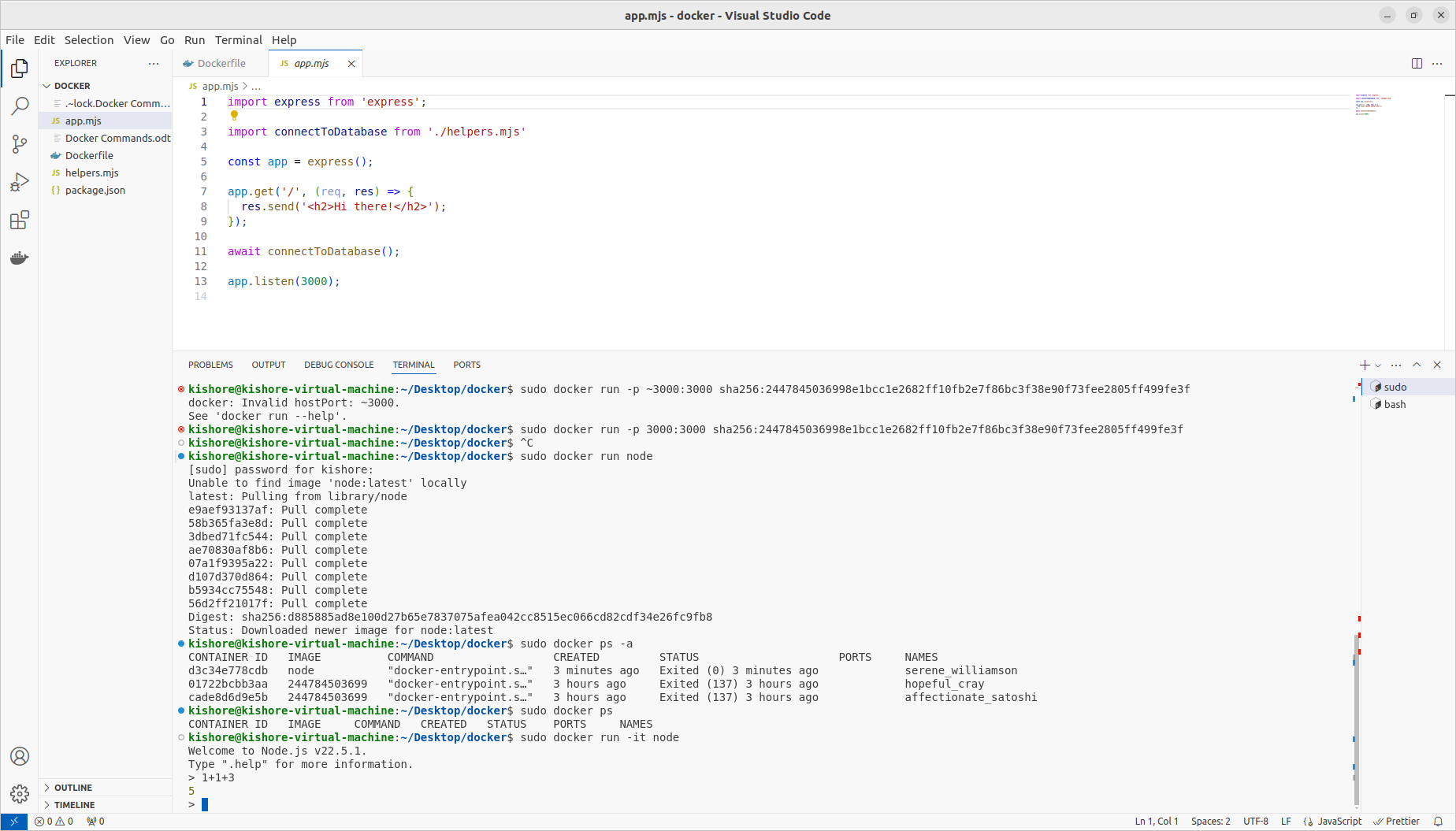Viewport: 1456px width, 831px height.
Task: Open the Run and Debug view
Action: [x=20, y=182]
